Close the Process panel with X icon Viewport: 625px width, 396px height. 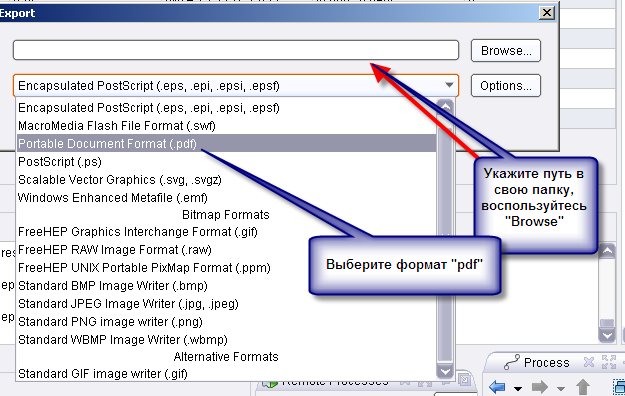click(x=589, y=362)
